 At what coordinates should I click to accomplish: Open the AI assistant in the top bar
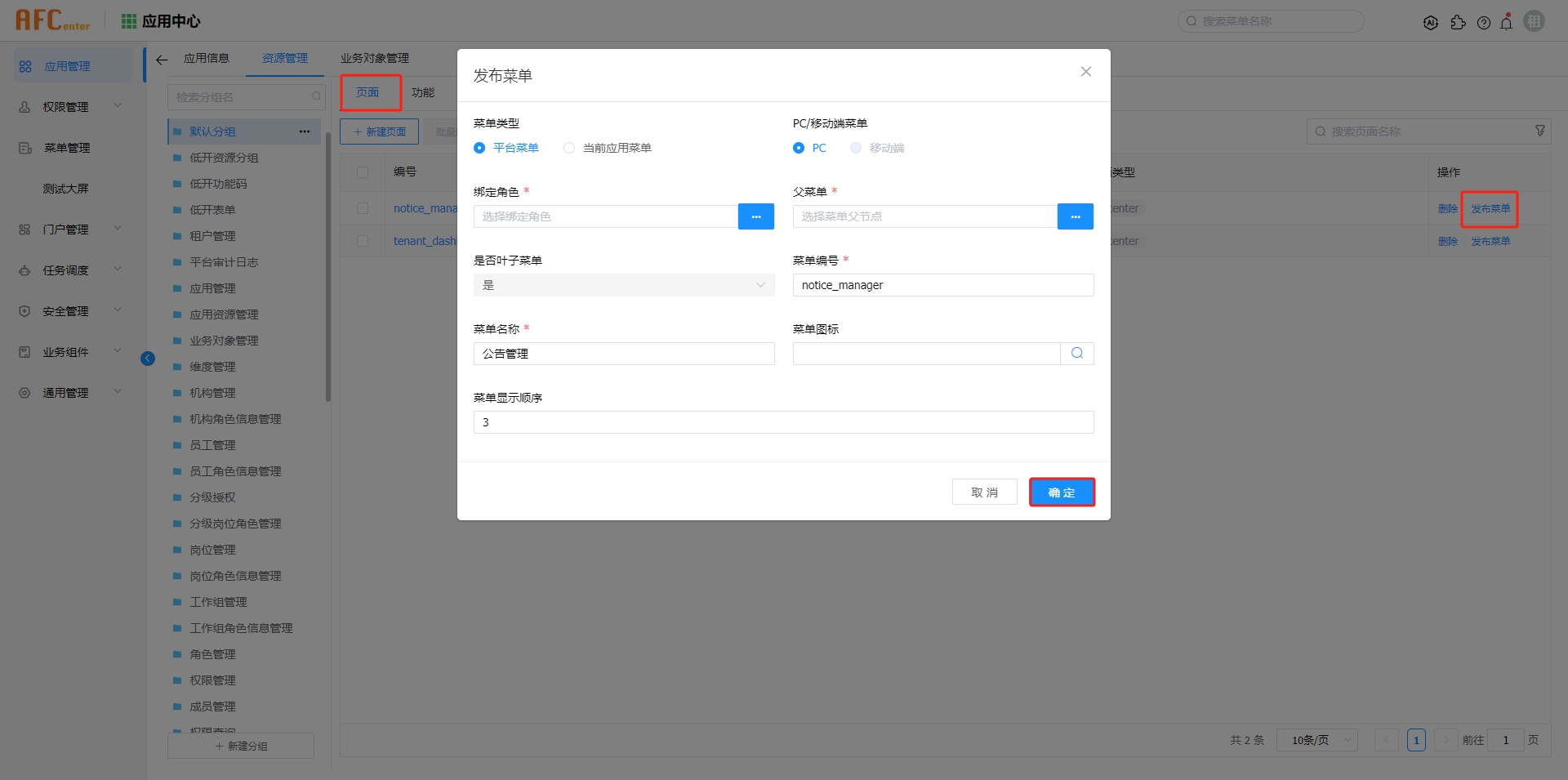[1432, 23]
